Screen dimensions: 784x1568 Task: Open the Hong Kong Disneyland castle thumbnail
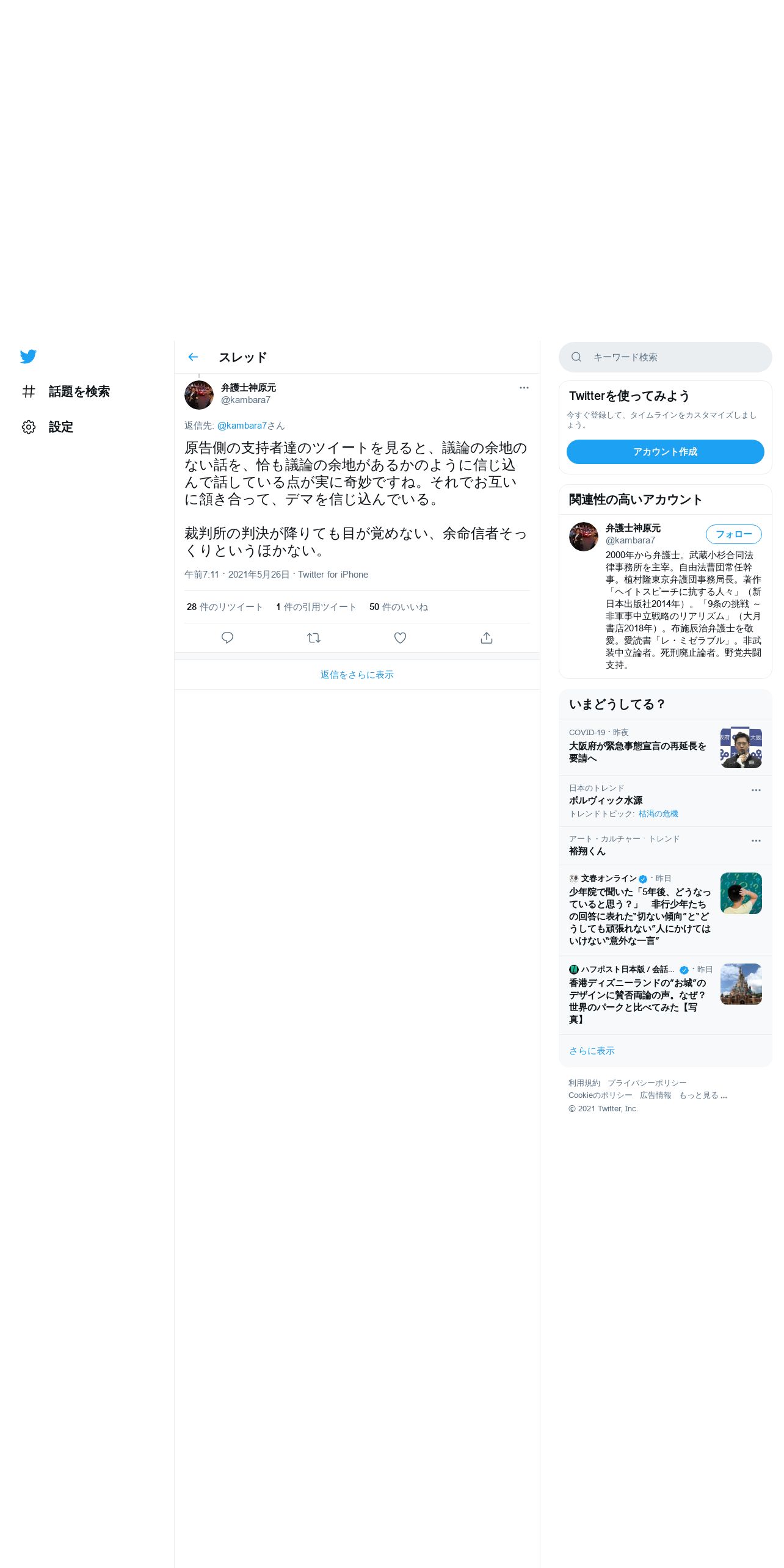click(x=741, y=984)
